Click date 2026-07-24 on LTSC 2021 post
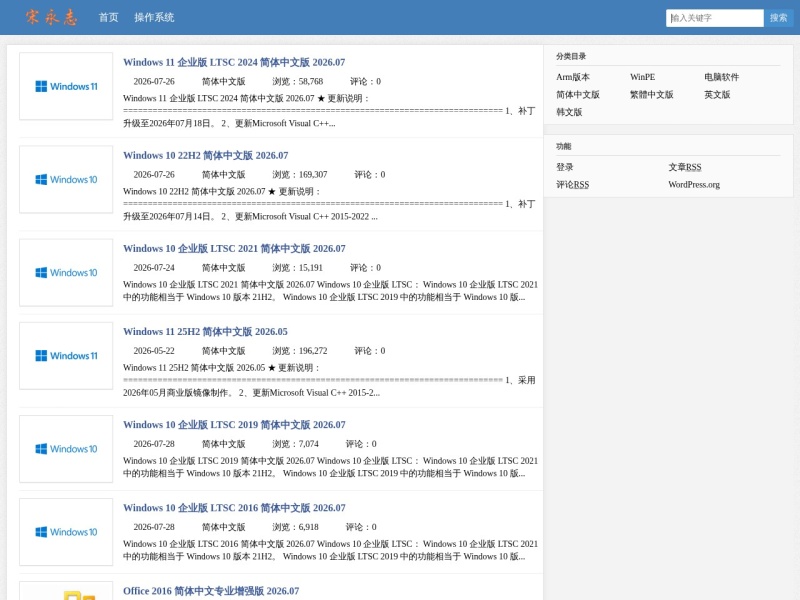The width and height of the screenshot is (800, 600). (x=154, y=267)
